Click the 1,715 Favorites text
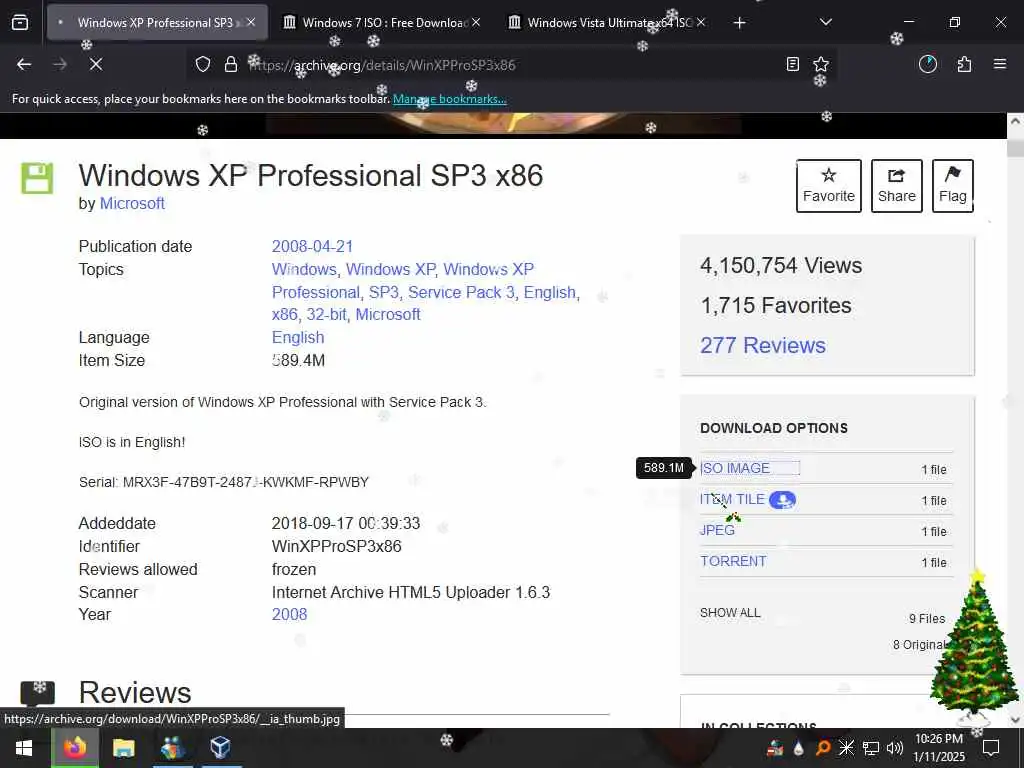Viewport: 1024px width, 768px height. click(776, 306)
